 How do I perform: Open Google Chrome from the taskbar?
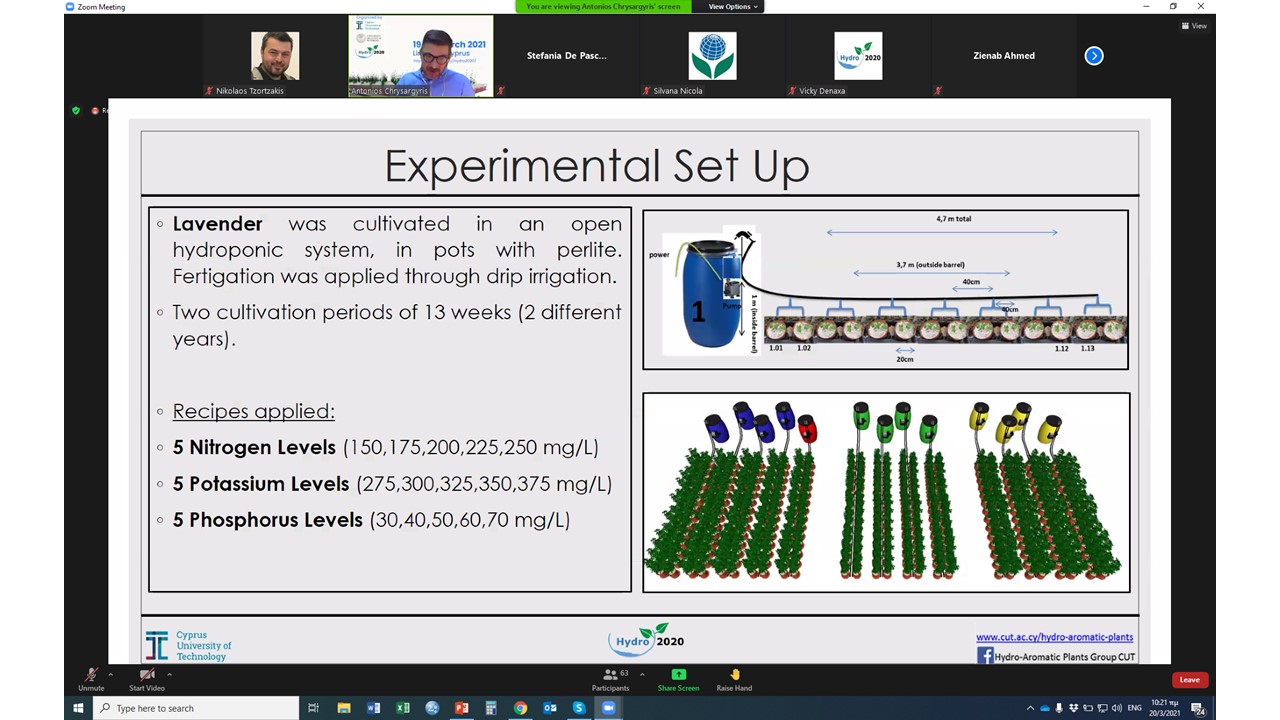pyautogui.click(x=521, y=708)
